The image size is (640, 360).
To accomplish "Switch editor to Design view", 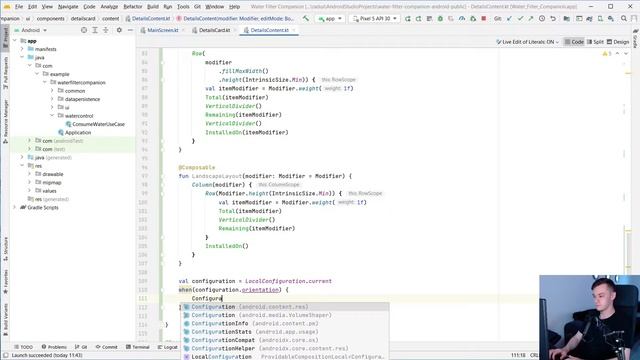I will click(618, 42).
